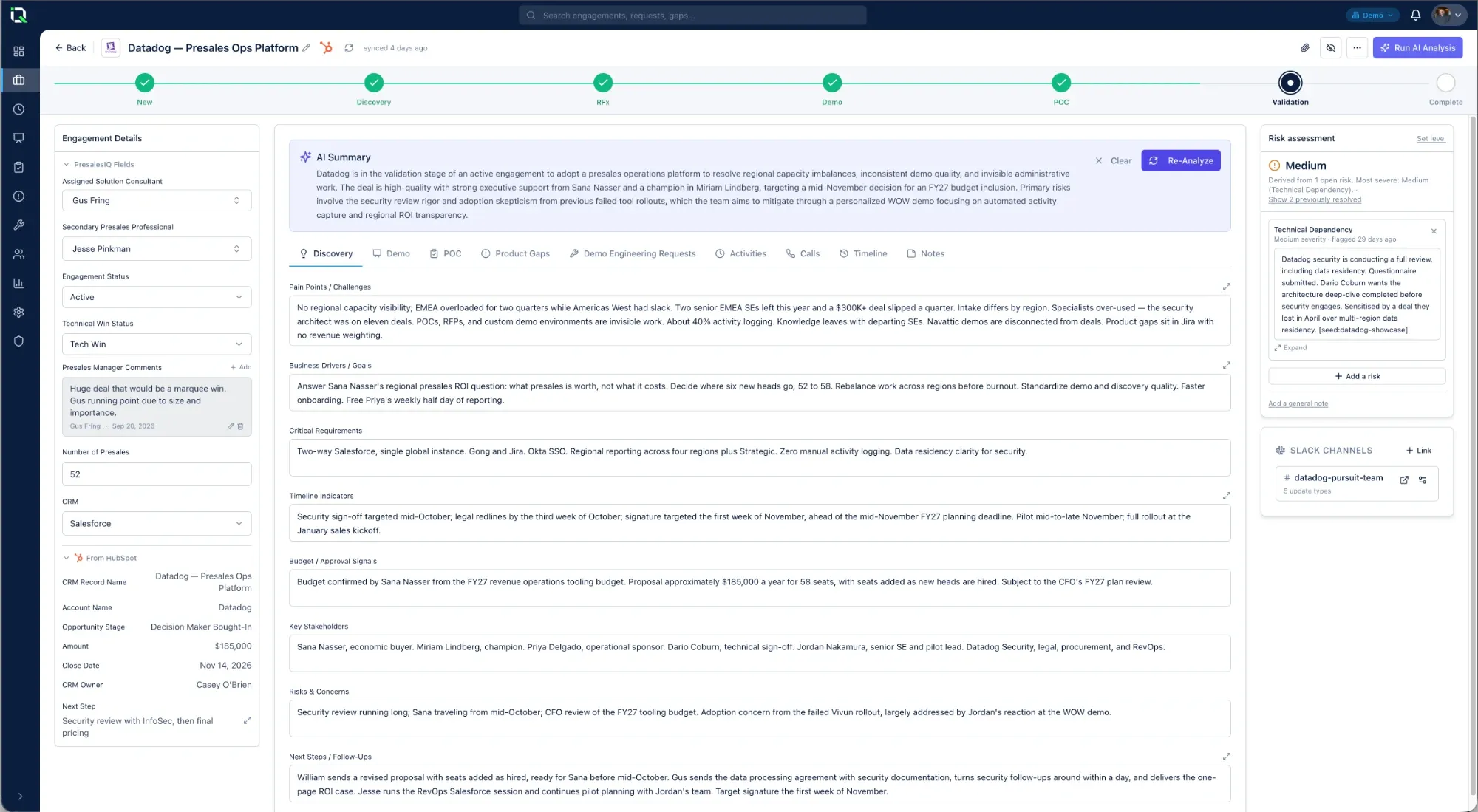The width and height of the screenshot is (1478, 812).
Task: Dismiss the Technical Dependency risk card
Action: point(1434,231)
